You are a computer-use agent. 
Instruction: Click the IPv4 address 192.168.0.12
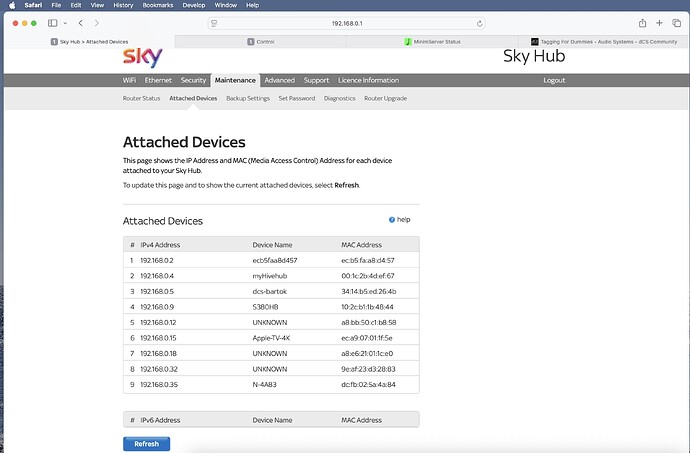158,322
